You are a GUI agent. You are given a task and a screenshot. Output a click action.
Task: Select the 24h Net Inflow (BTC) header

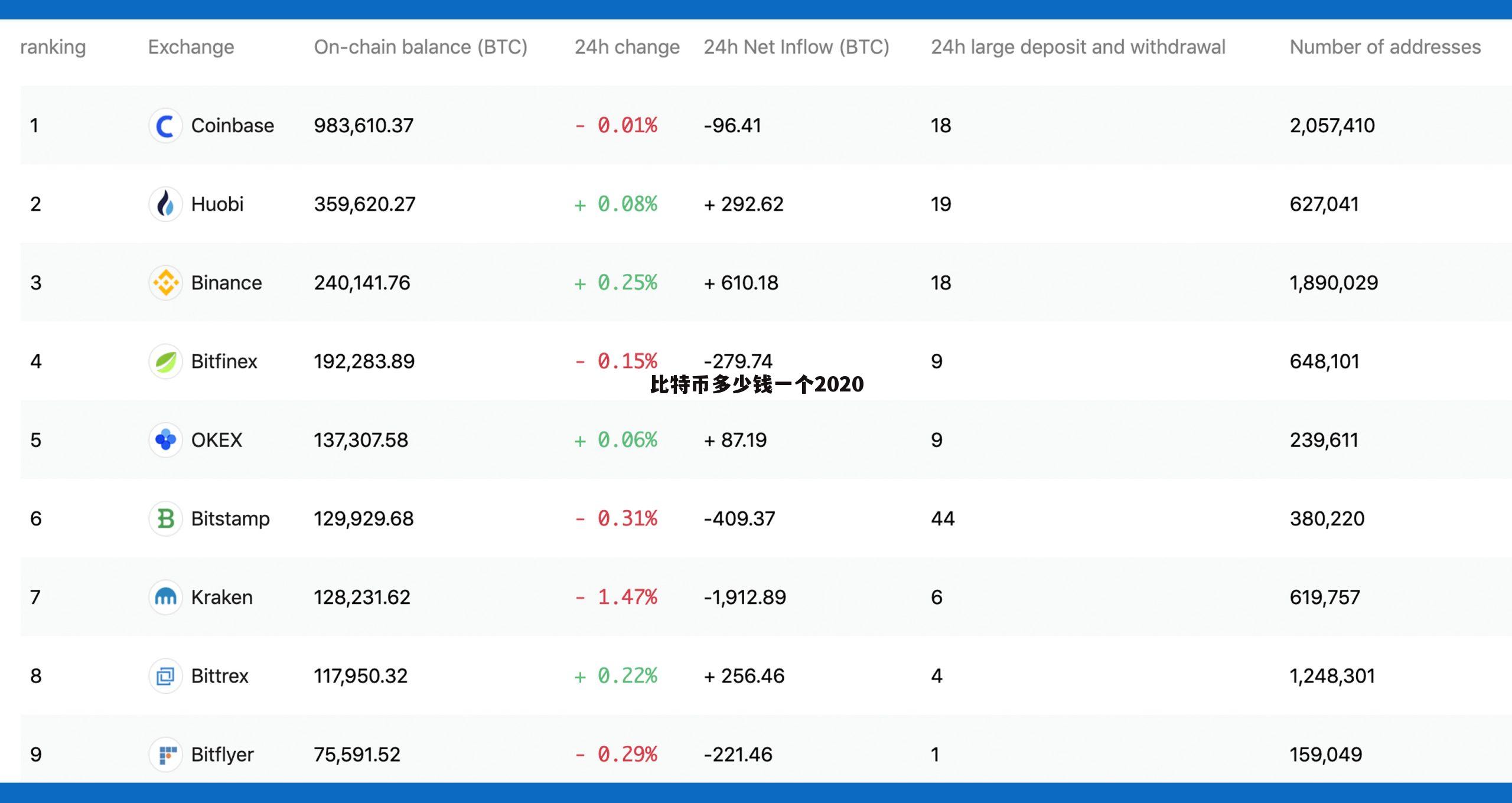click(796, 47)
